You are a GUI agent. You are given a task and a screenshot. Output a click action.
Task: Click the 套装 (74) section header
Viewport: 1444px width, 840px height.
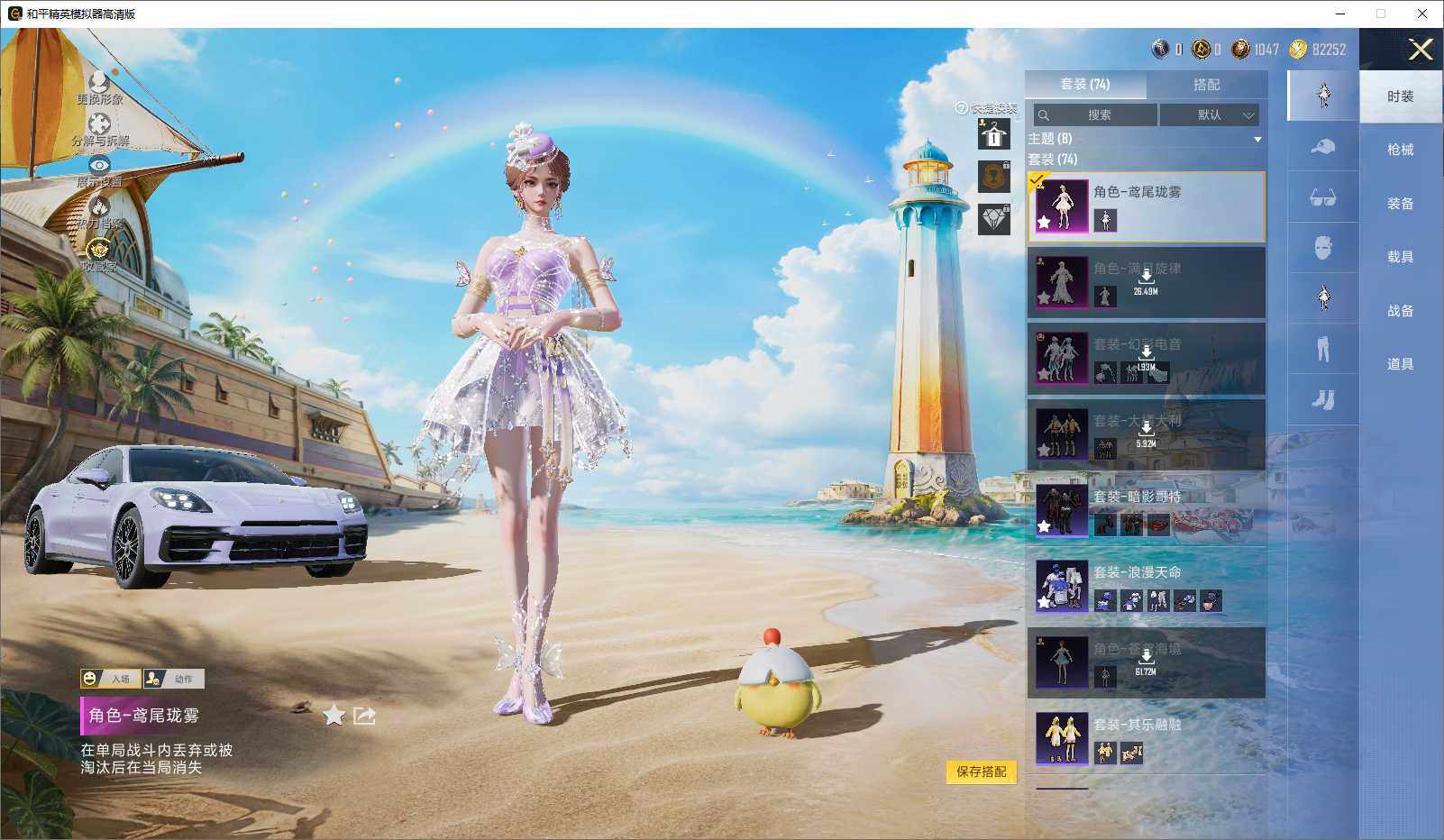(1053, 160)
